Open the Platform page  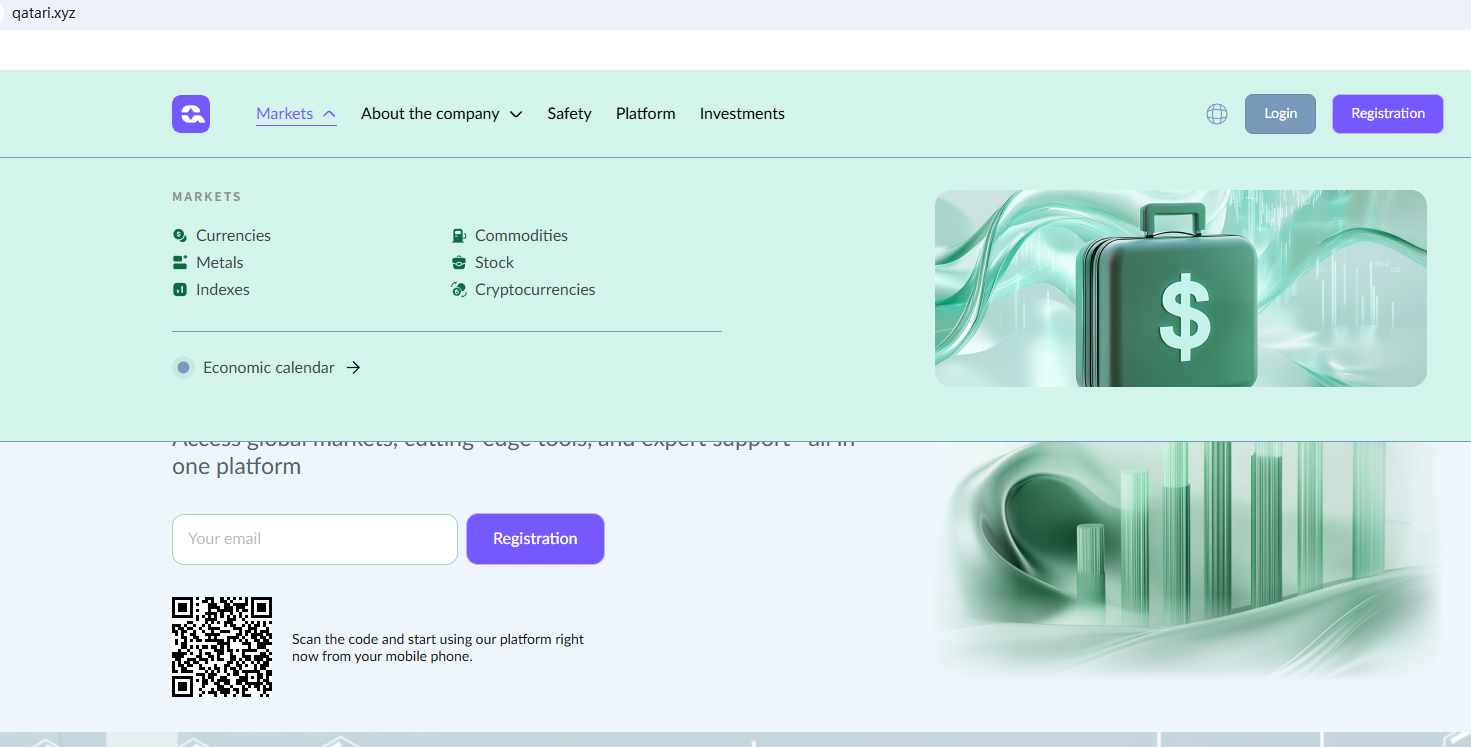tap(646, 114)
